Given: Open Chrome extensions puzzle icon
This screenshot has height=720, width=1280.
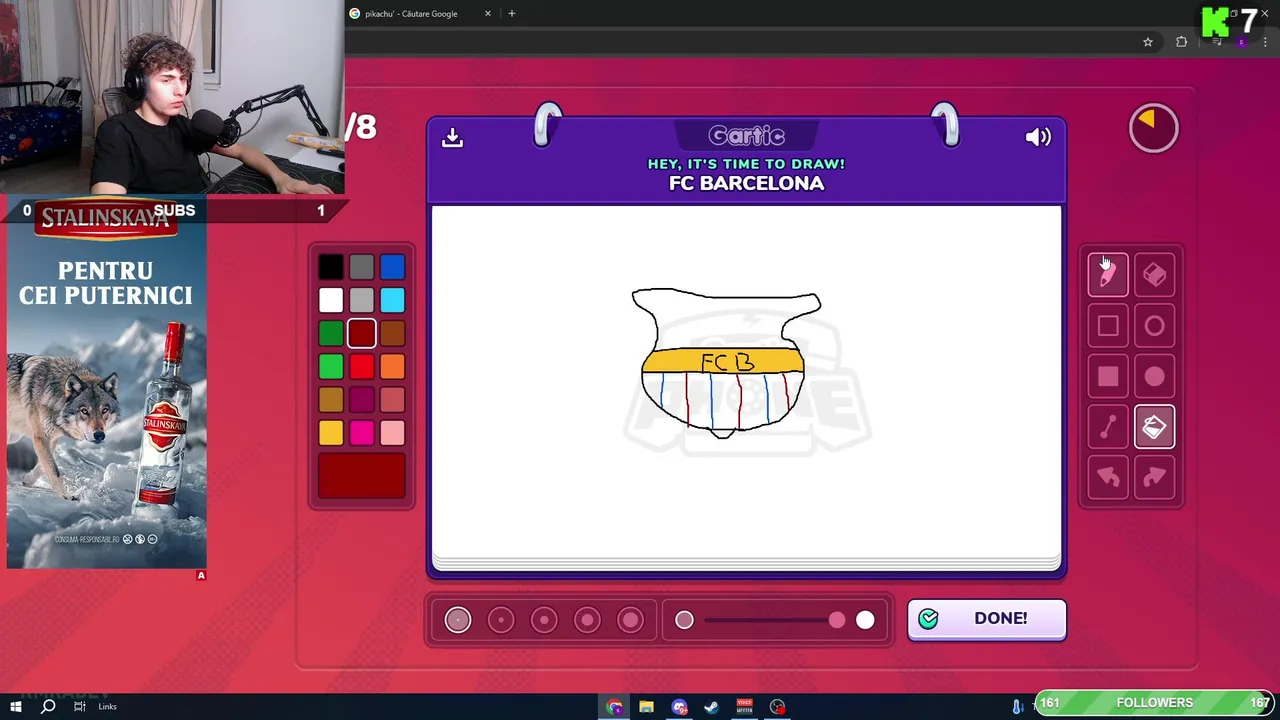Looking at the screenshot, I should (1182, 42).
